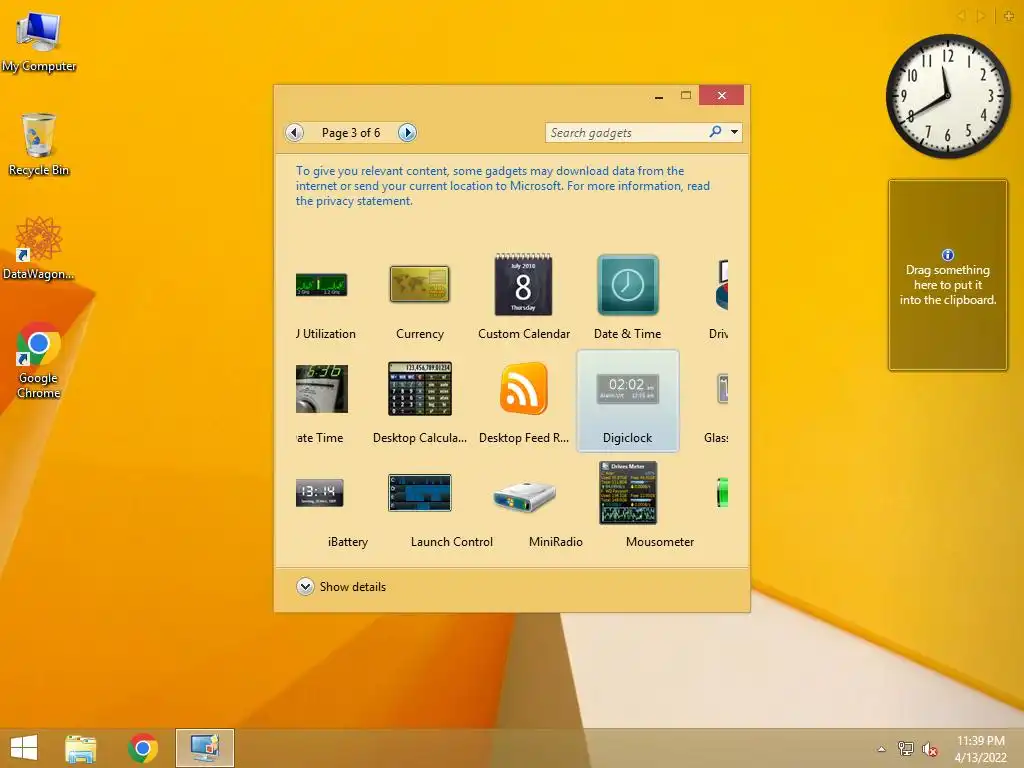Click the Desktop Calcula... label

[419, 438]
